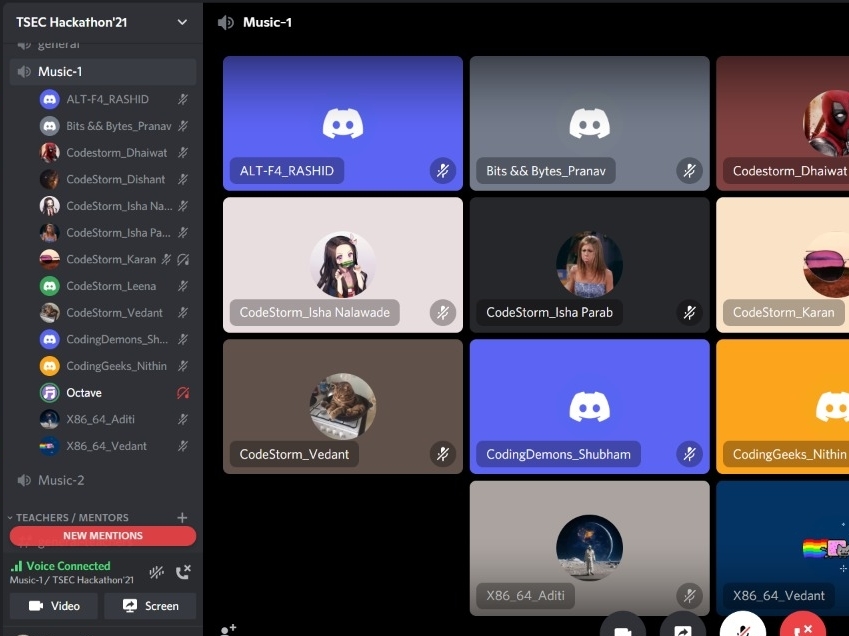
Task: Jump to New Mentions
Action: [102, 536]
